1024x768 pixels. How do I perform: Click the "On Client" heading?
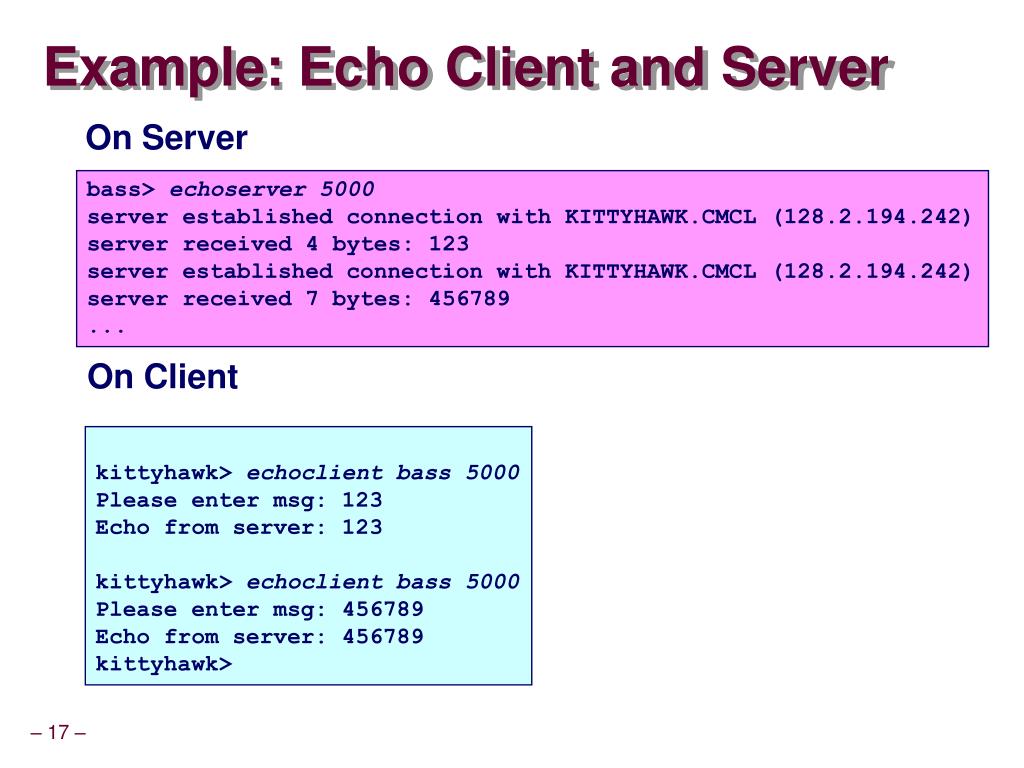tap(163, 377)
